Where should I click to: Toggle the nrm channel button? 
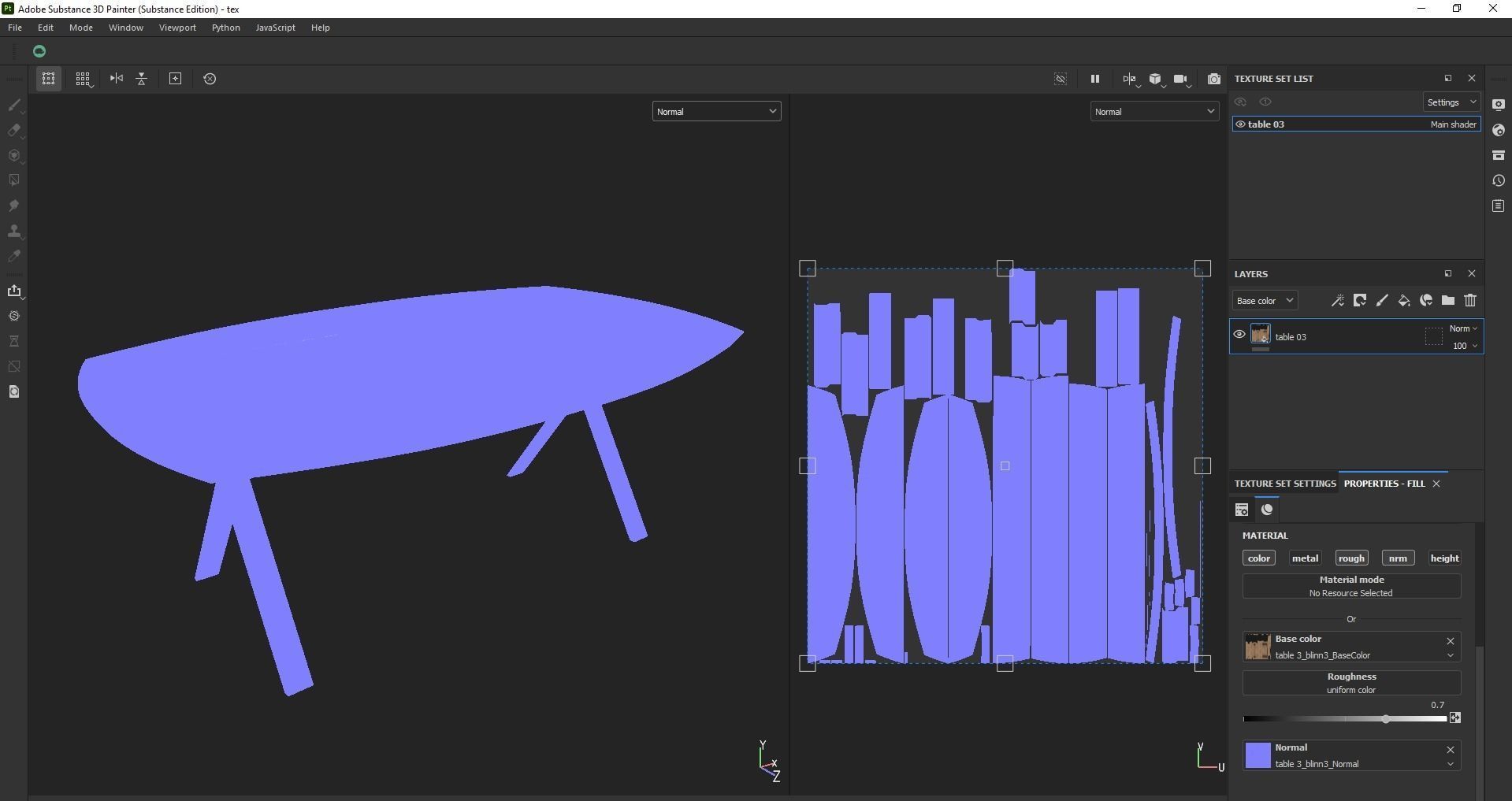[1398, 558]
